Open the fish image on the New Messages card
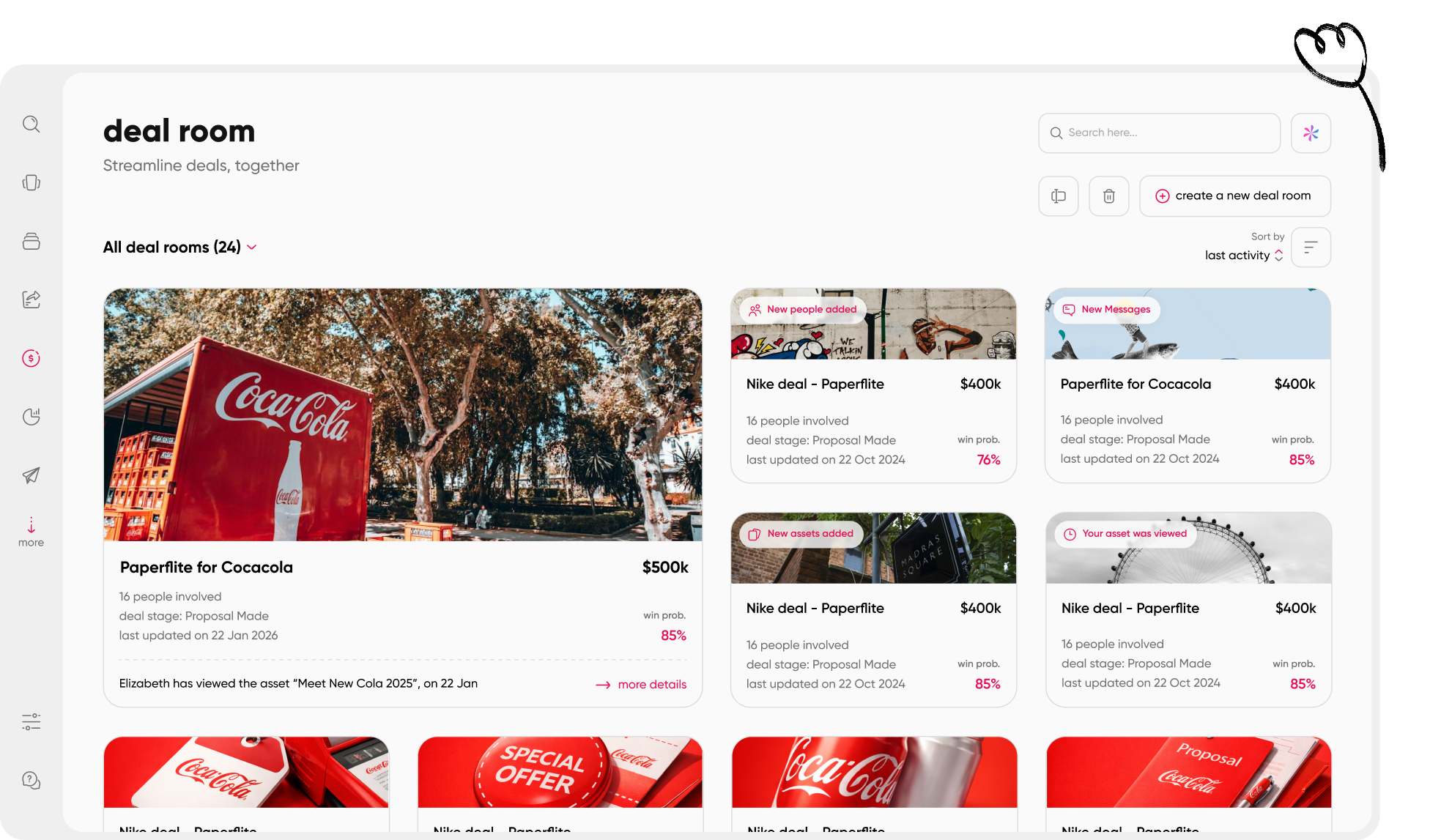The width and height of the screenshot is (1441, 840). 1188,324
